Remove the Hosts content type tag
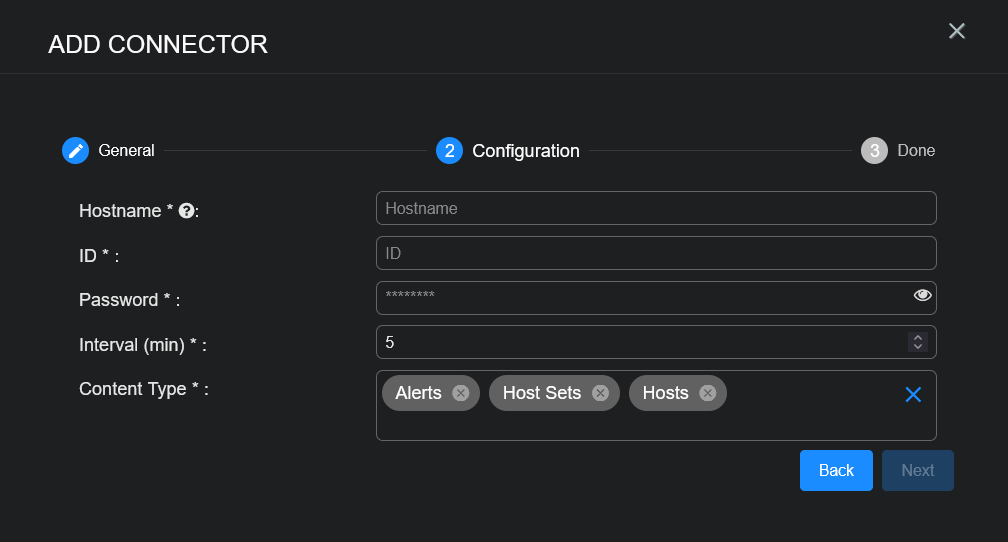This screenshot has height=542, width=1008. click(707, 393)
